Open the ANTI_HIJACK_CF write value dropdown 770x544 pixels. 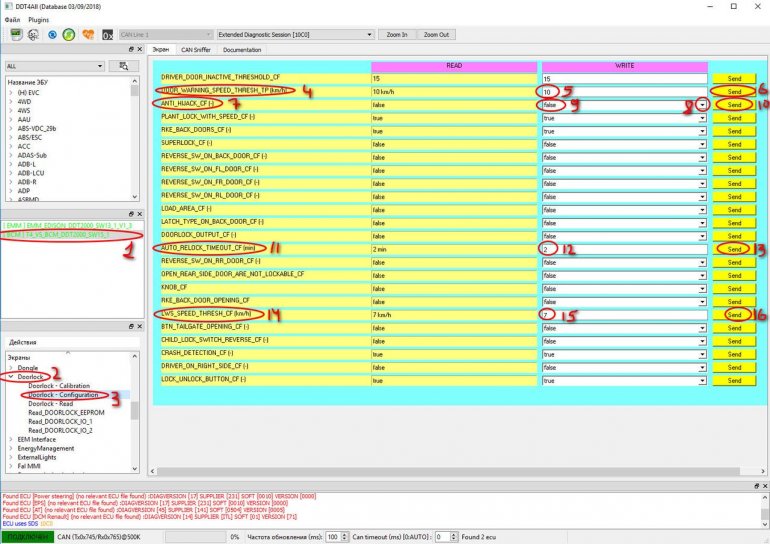click(703, 105)
